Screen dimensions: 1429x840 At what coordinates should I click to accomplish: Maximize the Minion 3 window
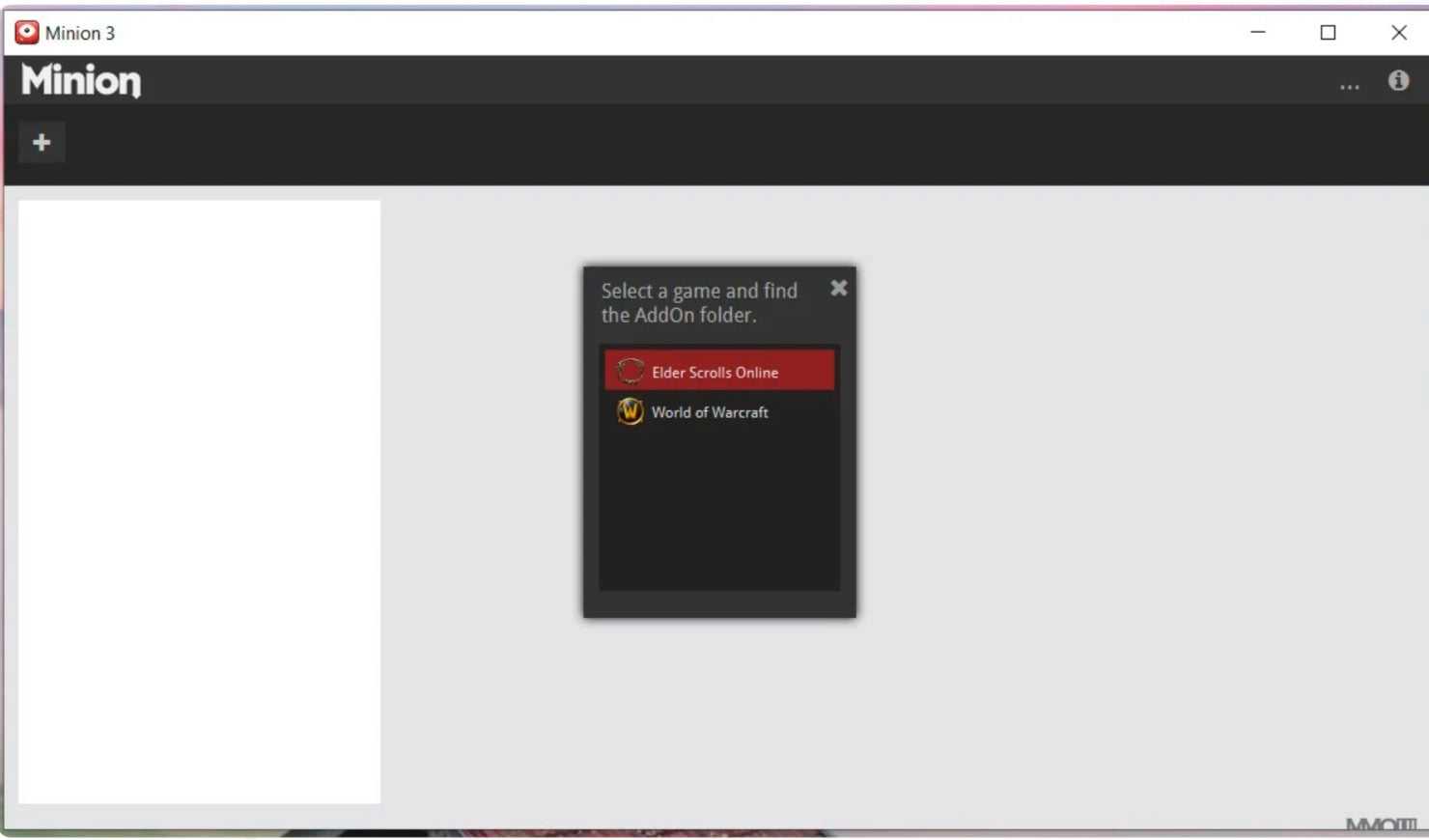(x=1328, y=32)
